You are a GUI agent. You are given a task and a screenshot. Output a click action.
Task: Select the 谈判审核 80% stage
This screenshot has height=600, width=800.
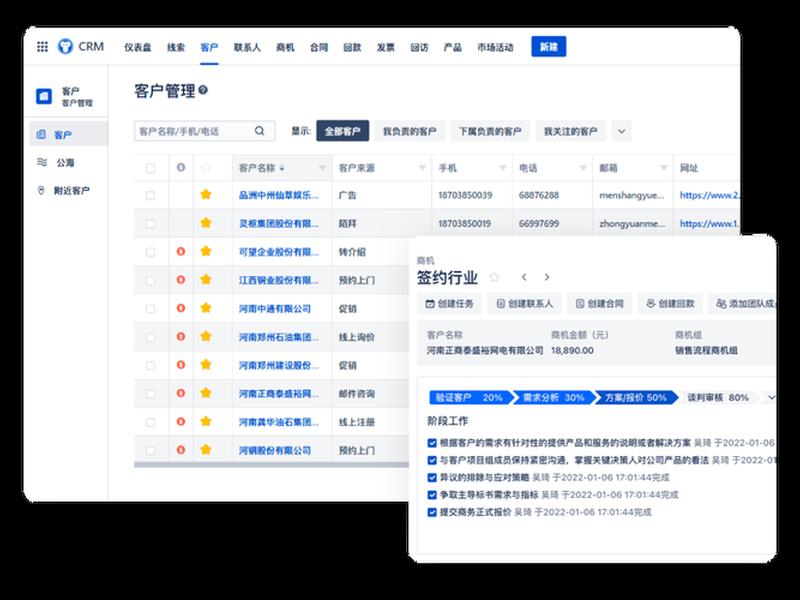click(718, 397)
